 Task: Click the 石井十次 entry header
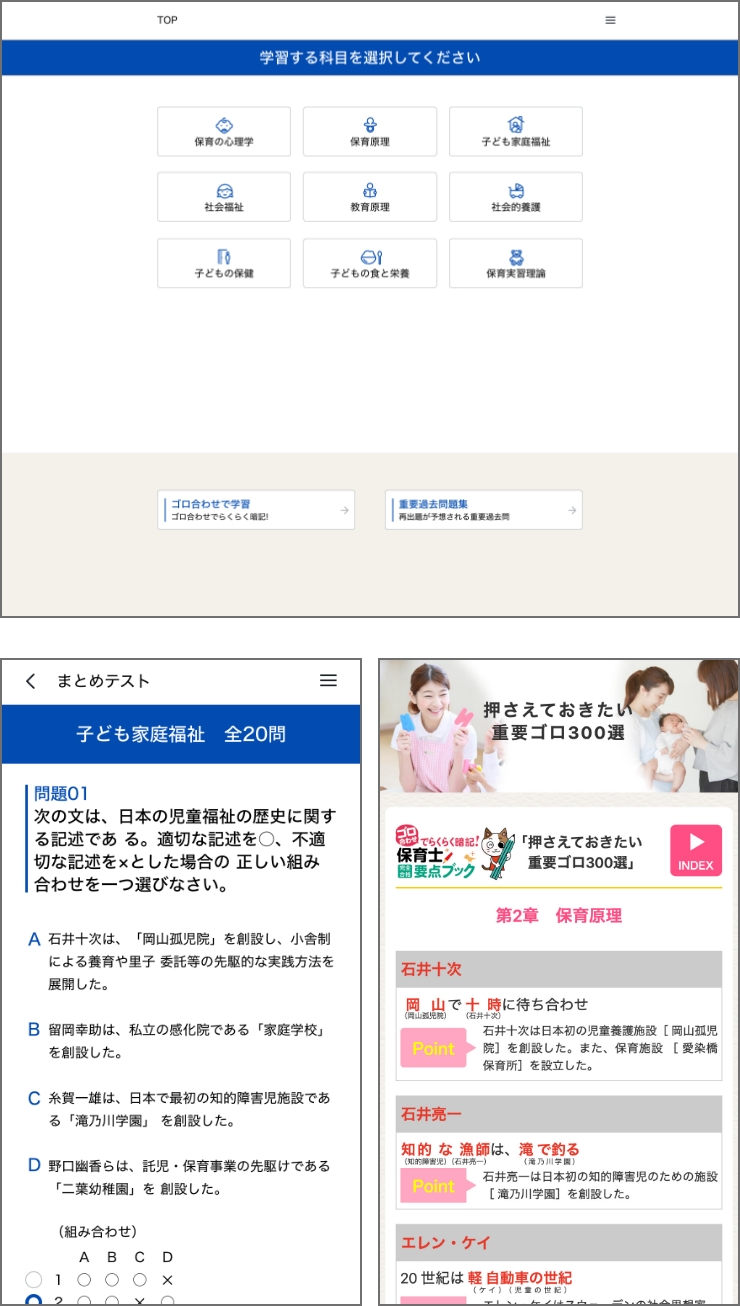(x=558, y=969)
